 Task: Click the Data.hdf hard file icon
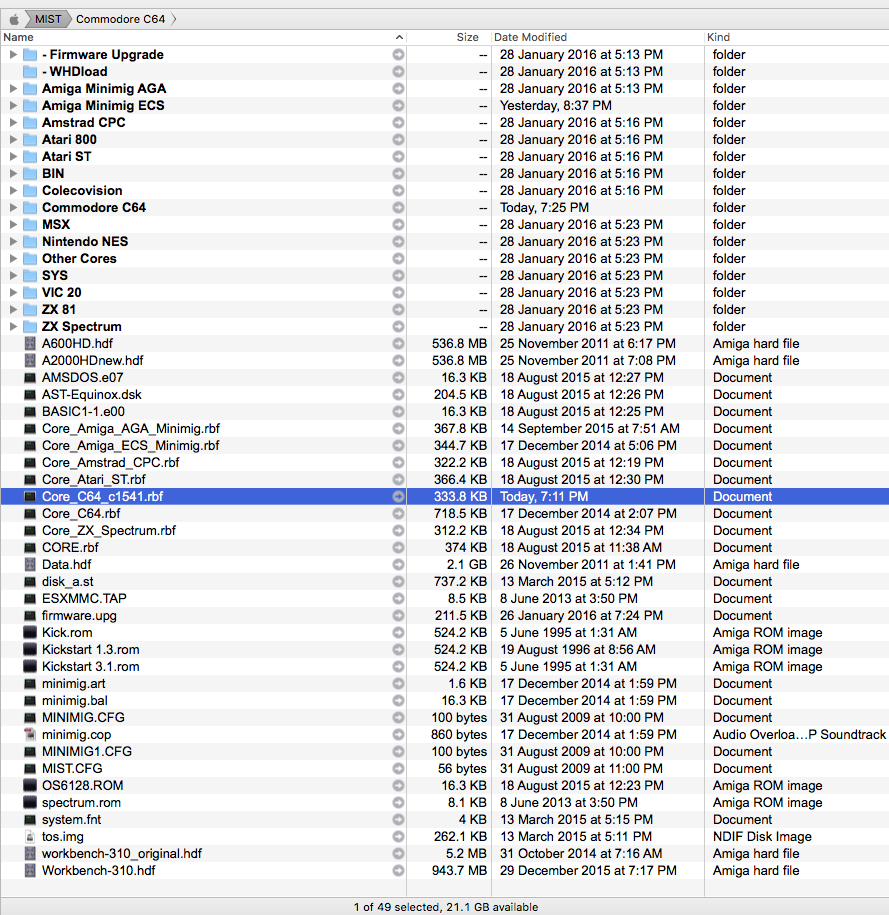pyautogui.click(x=30, y=564)
